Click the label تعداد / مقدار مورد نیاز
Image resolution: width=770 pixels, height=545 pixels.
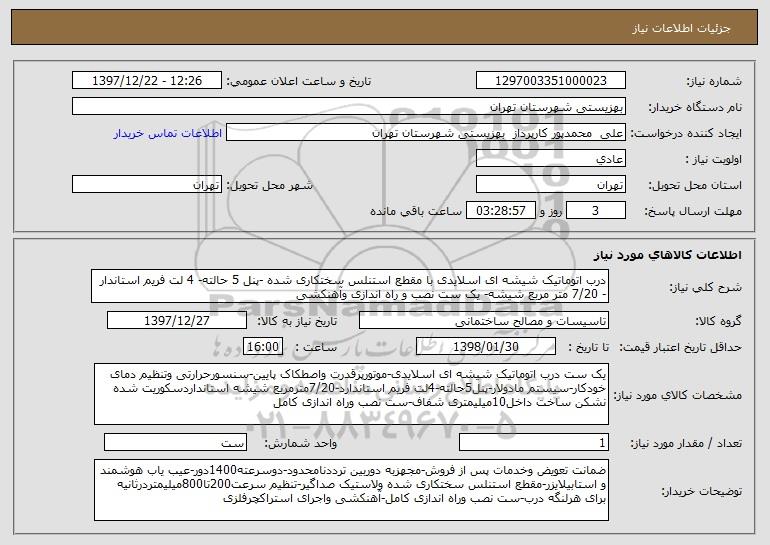click(686, 443)
